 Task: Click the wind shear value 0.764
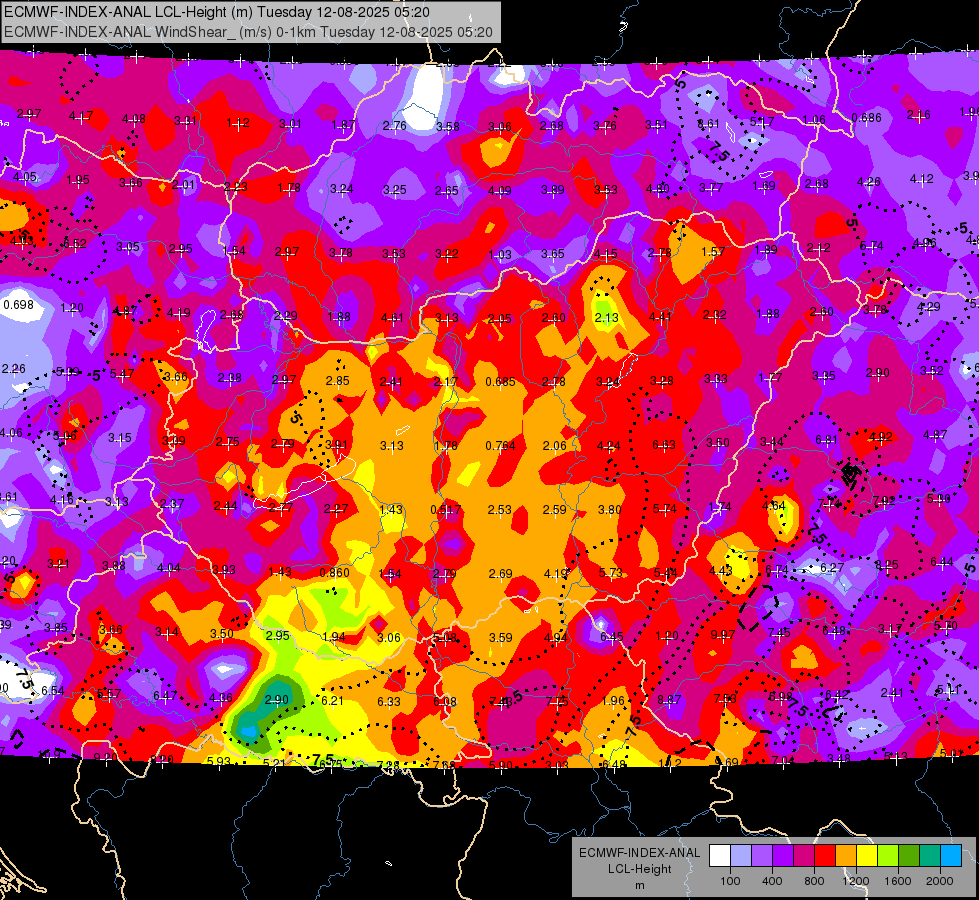click(x=500, y=445)
